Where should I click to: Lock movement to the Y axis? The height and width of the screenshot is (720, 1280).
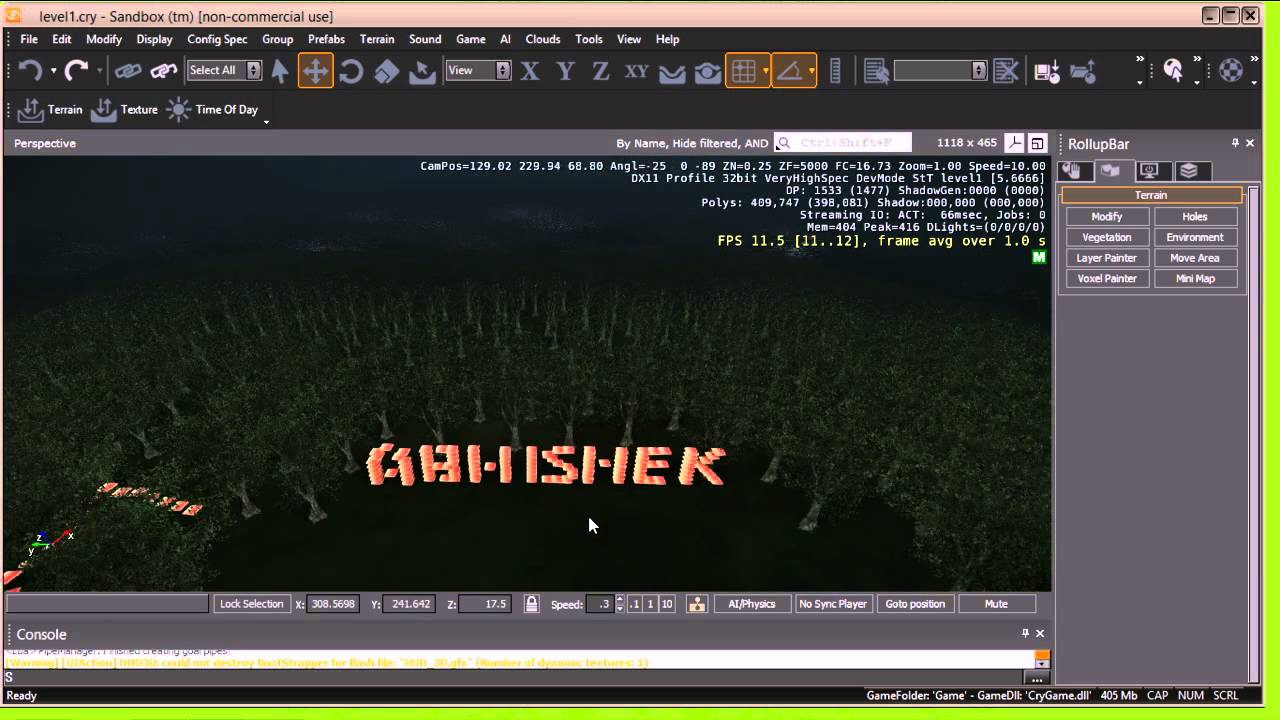click(566, 70)
